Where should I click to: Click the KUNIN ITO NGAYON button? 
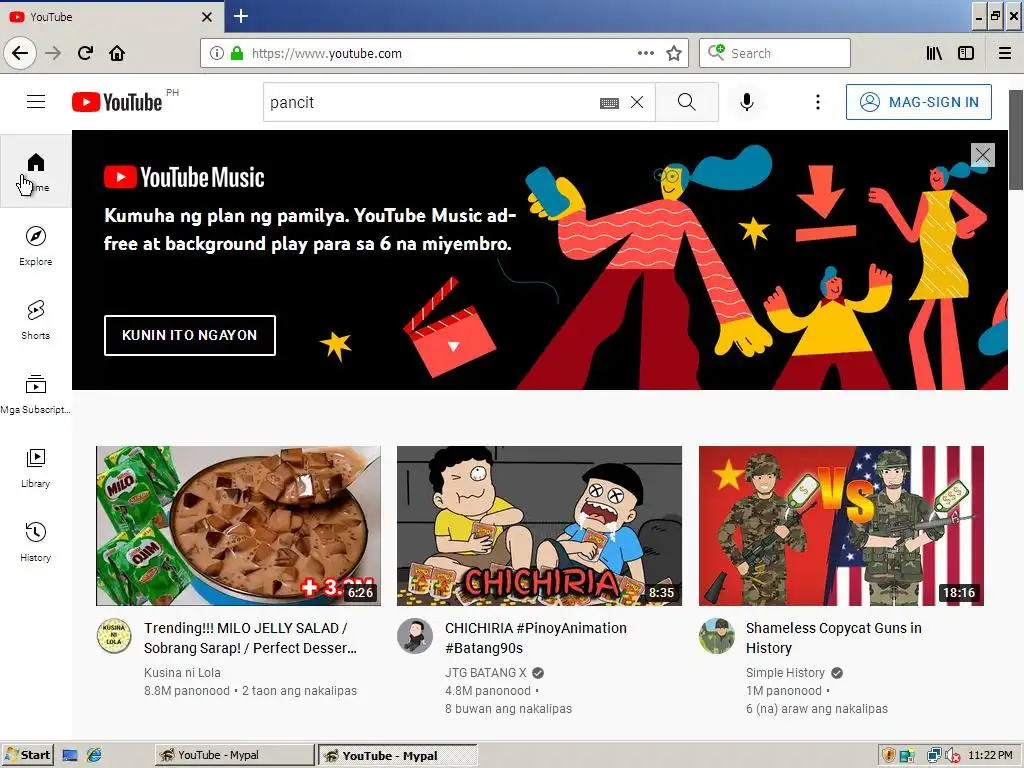(189, 335)
